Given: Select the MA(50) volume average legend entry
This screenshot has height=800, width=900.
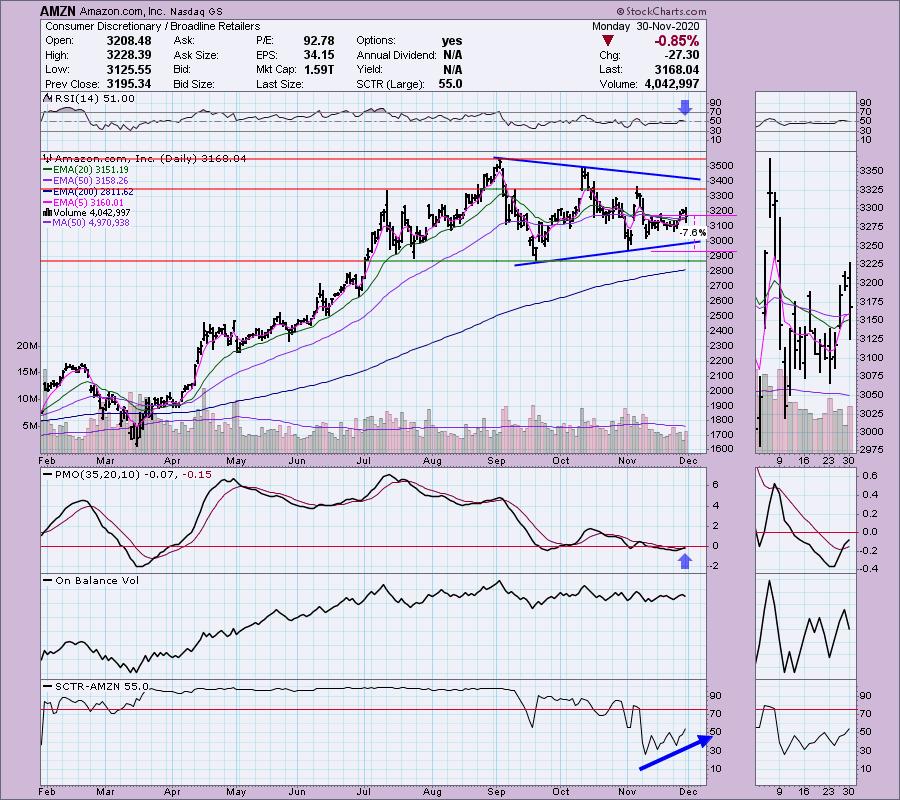Looking at the screenshot, I should click(x=90, y=223).
